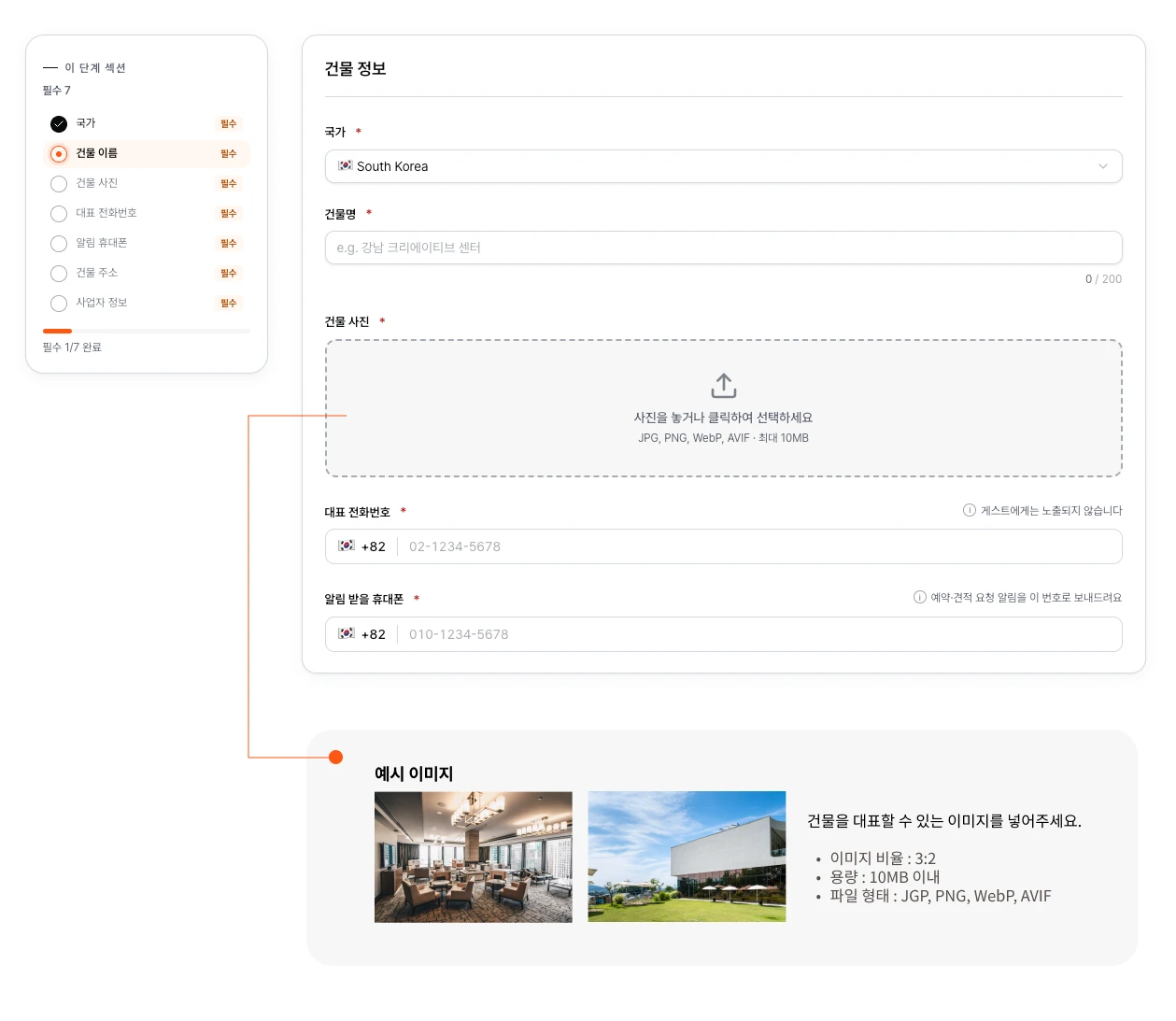Click the 02-1234-5678 phone number input

tap(759, 546)
